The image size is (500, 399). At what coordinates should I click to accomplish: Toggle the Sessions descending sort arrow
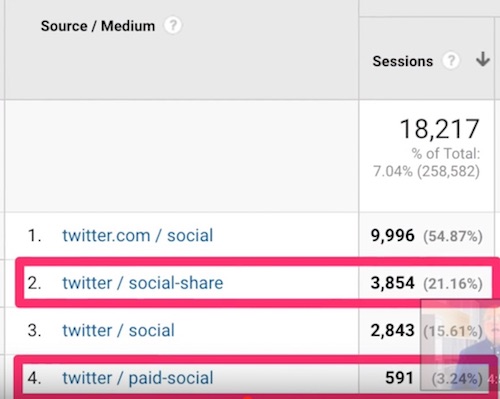pos(483,60)
